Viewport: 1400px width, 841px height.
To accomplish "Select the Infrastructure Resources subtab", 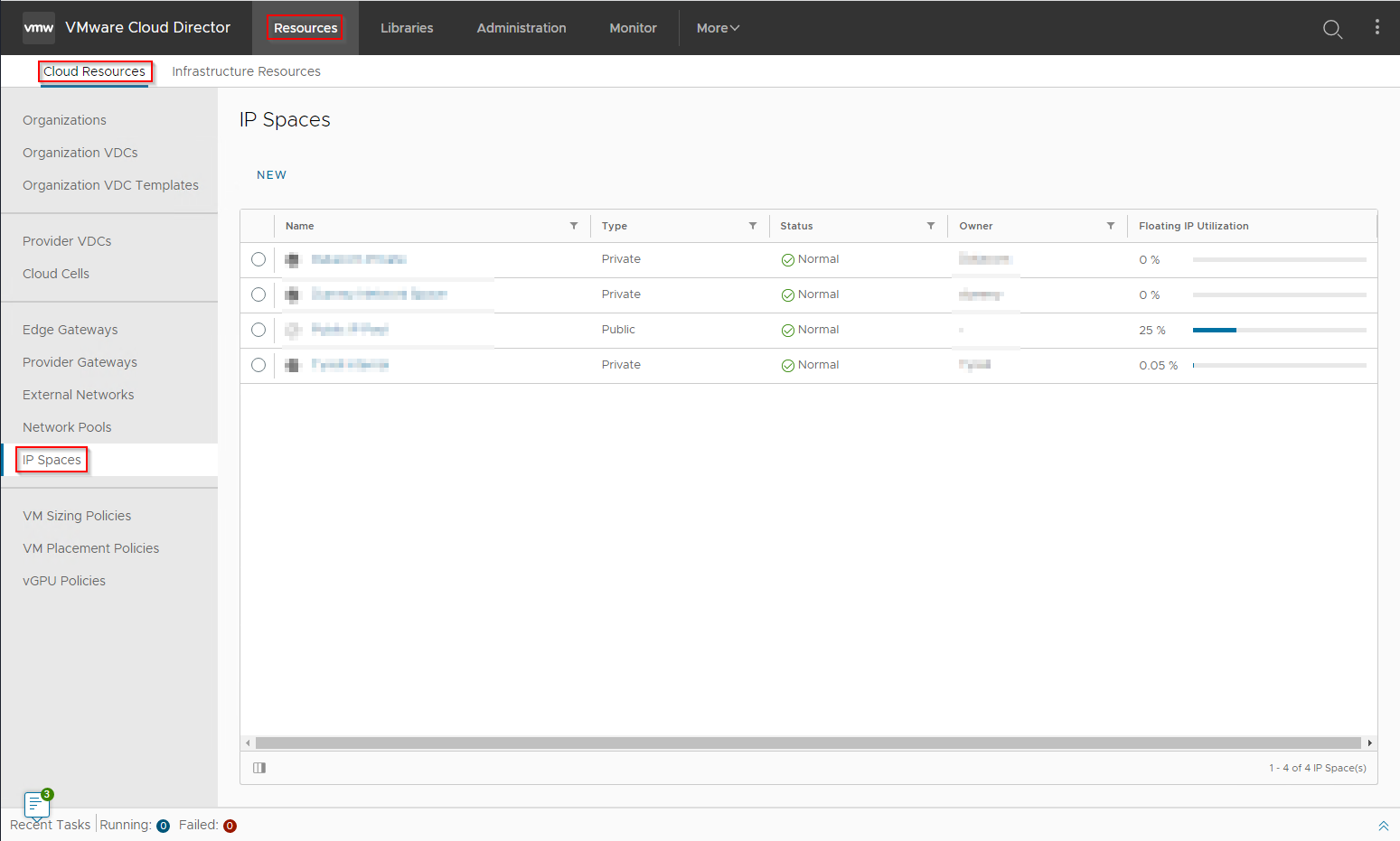I will [246, 71].
